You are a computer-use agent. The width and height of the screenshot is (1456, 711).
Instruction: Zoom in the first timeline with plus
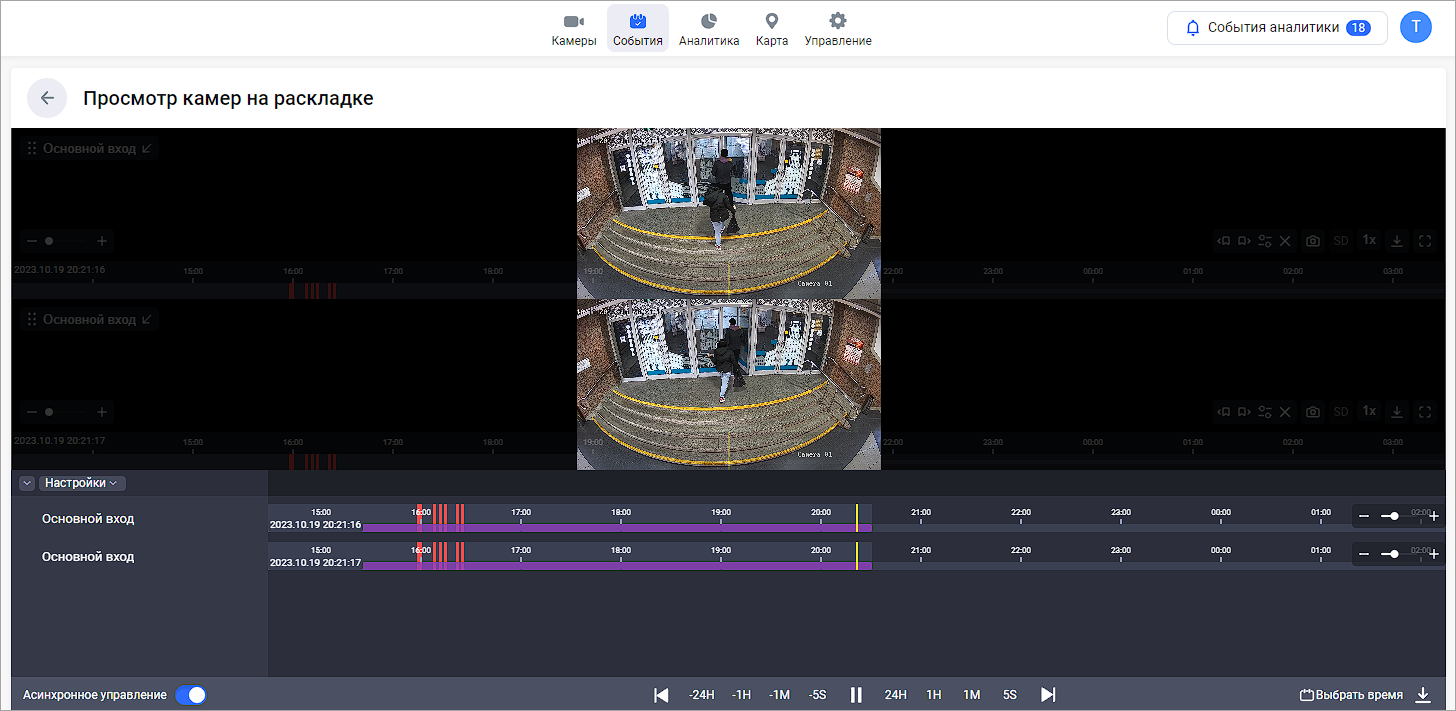coord(1434,516)
